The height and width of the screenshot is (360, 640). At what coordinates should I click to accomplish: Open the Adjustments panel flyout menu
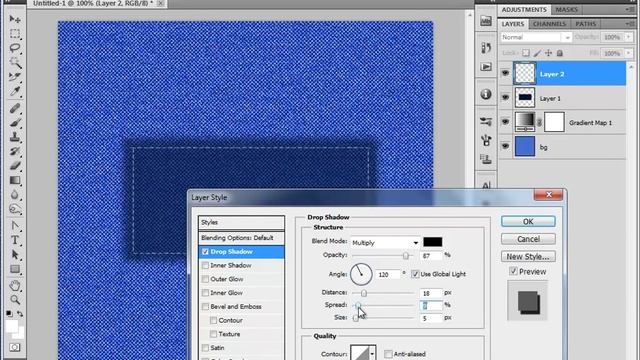[x=629, y=9]
